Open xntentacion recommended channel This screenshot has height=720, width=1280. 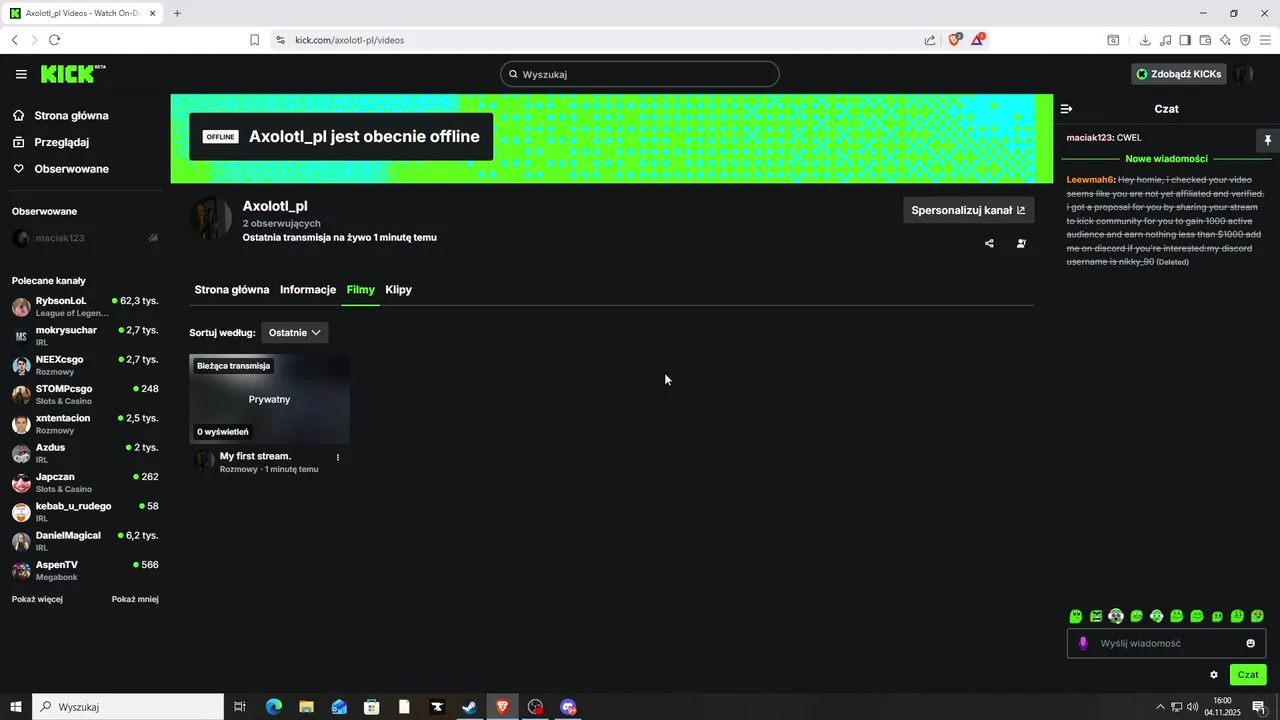coord(85,423)
